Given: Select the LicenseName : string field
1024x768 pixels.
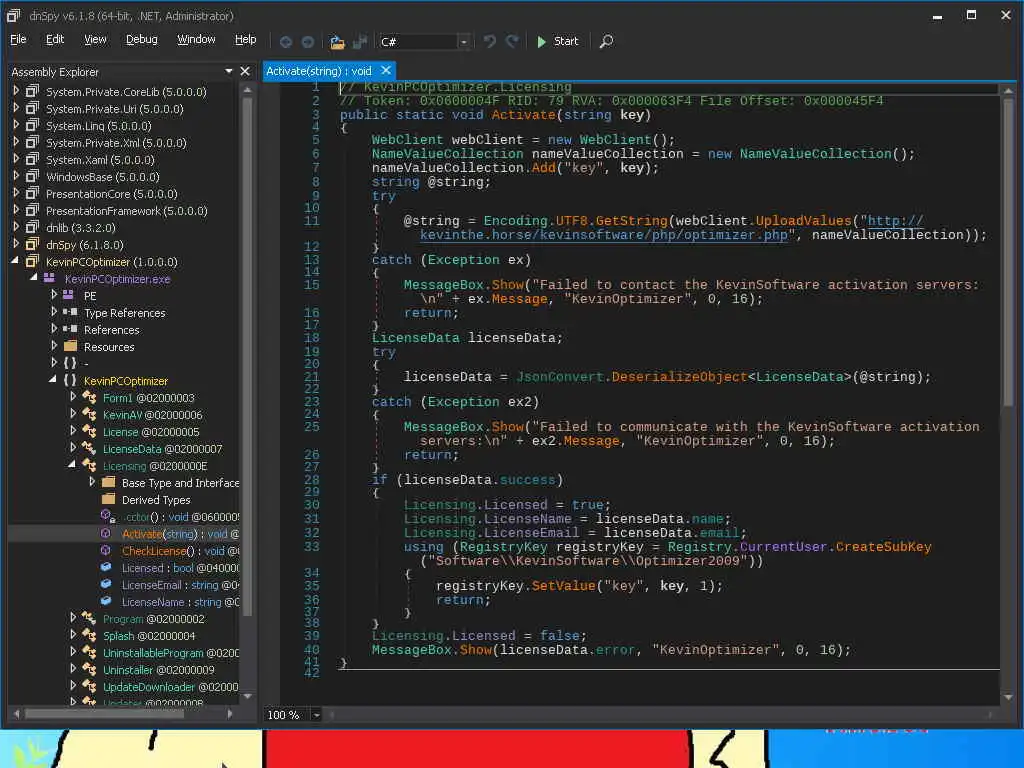Looking at the screenshot, I should click(180, 601).
